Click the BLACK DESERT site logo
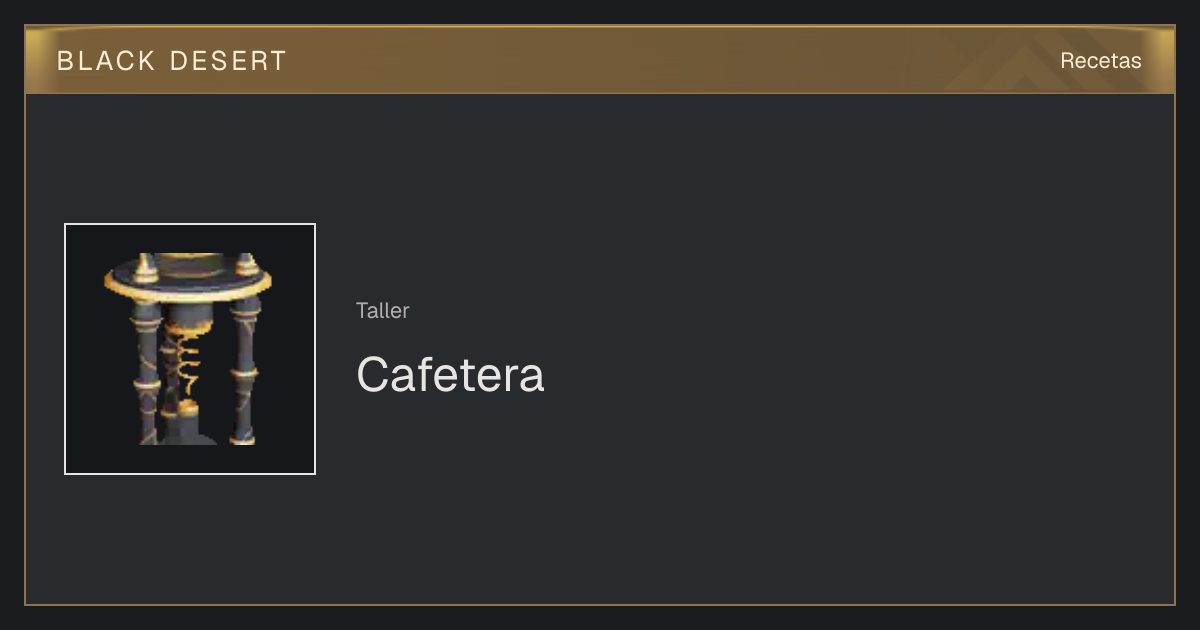Screen dimensions: 1200x630 [172, 61]
